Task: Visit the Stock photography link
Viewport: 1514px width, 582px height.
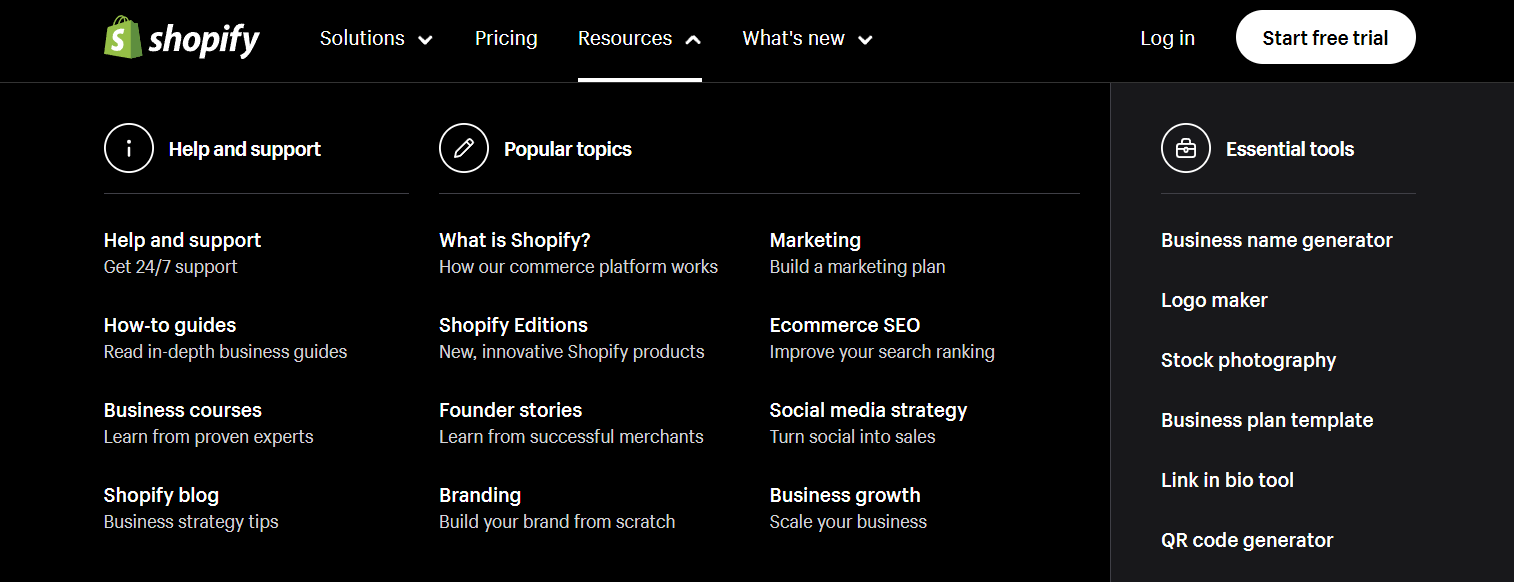Action: pyautogui.click(x=1248, y=360)
